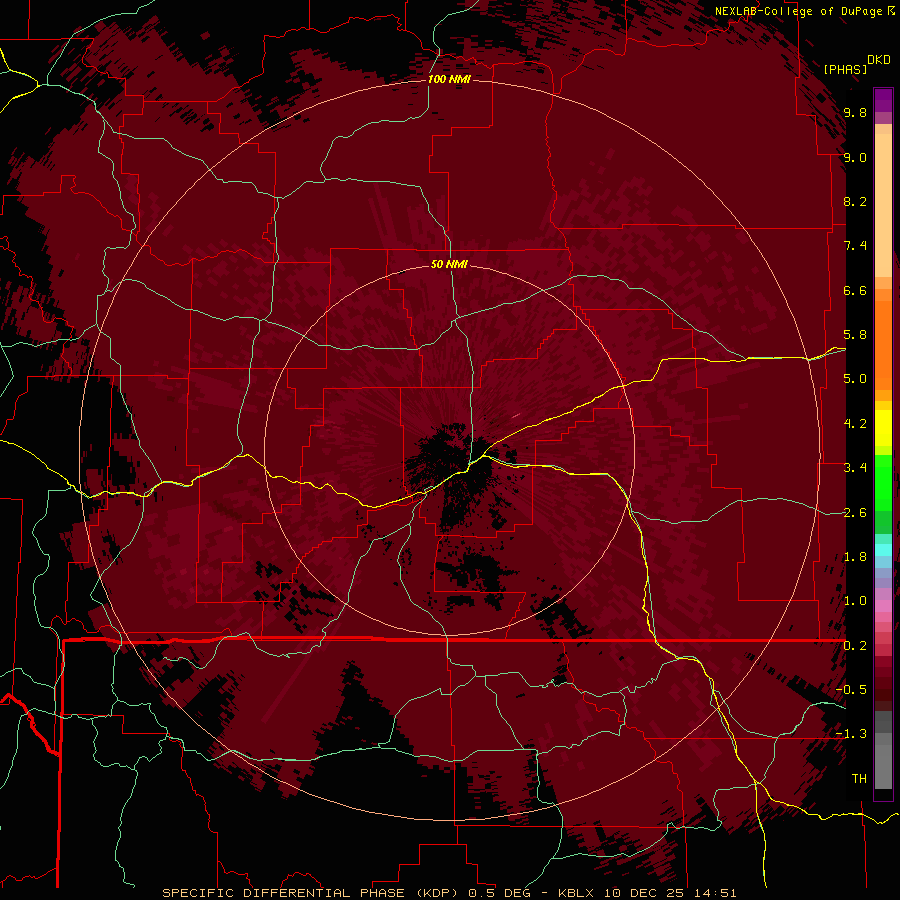The width and height of the screenshot is (900, 900).
Task: Click the TH threshold label on legend
Action: point(859,779)
